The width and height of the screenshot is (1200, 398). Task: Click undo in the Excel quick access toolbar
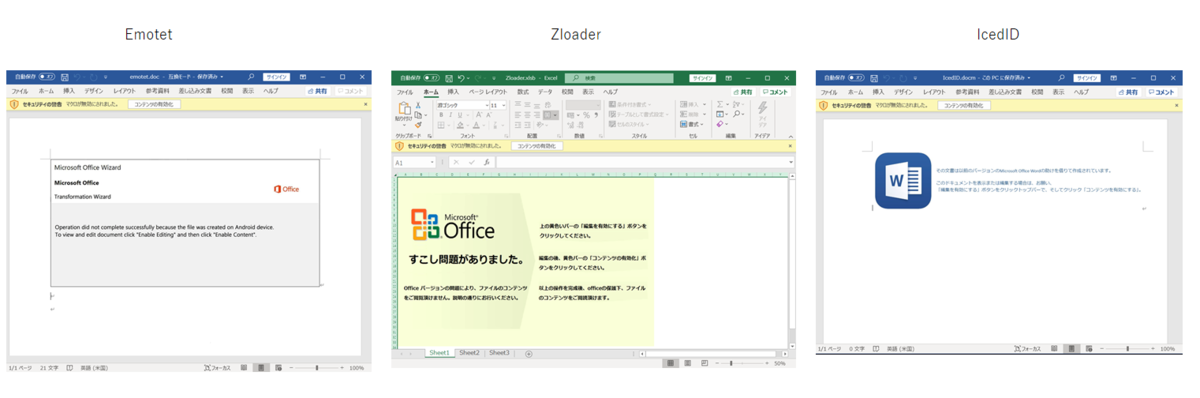(x=460, y=77)
